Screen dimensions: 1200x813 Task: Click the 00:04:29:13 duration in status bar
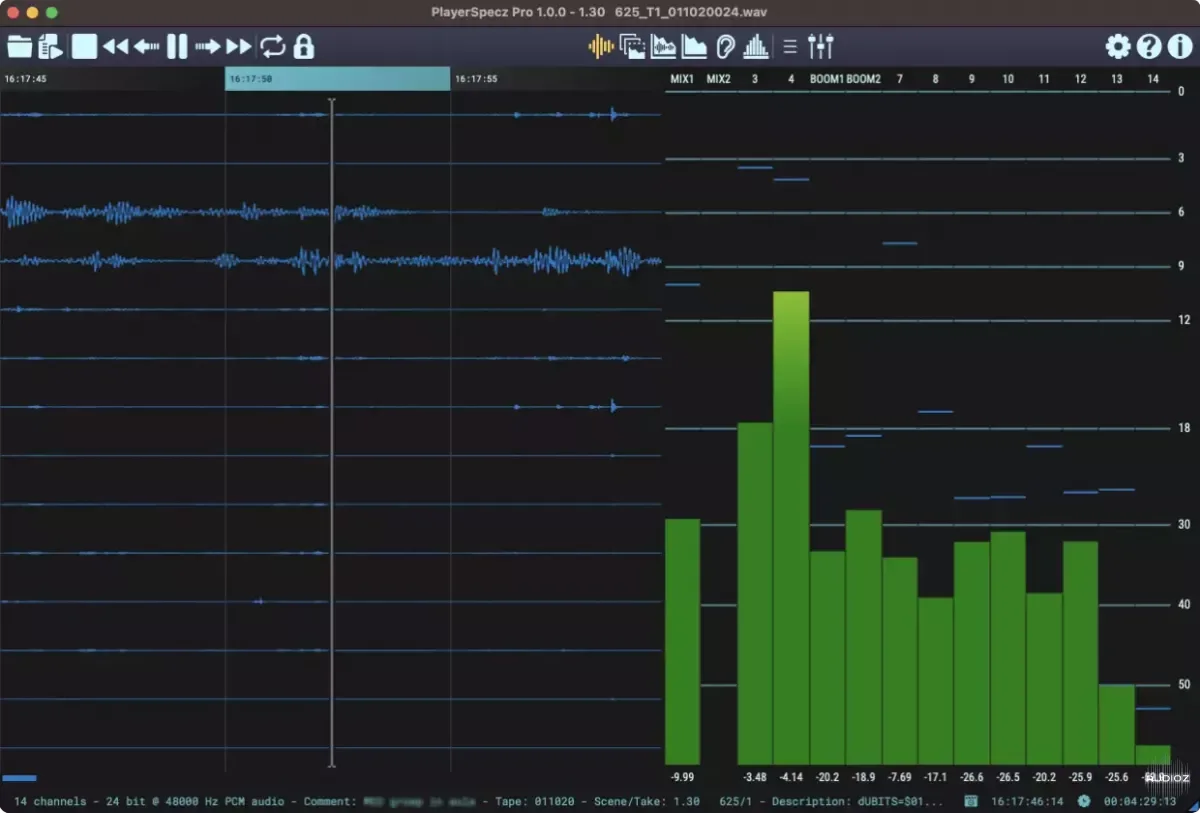click(x=1140, y=801)
